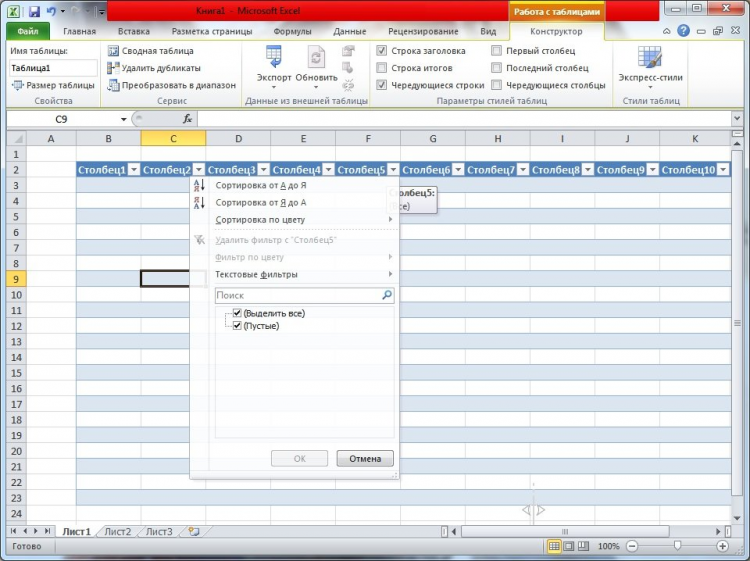750x561 pixels.
Task: Click the zoom slider handle
Action: tap(677, 546)
